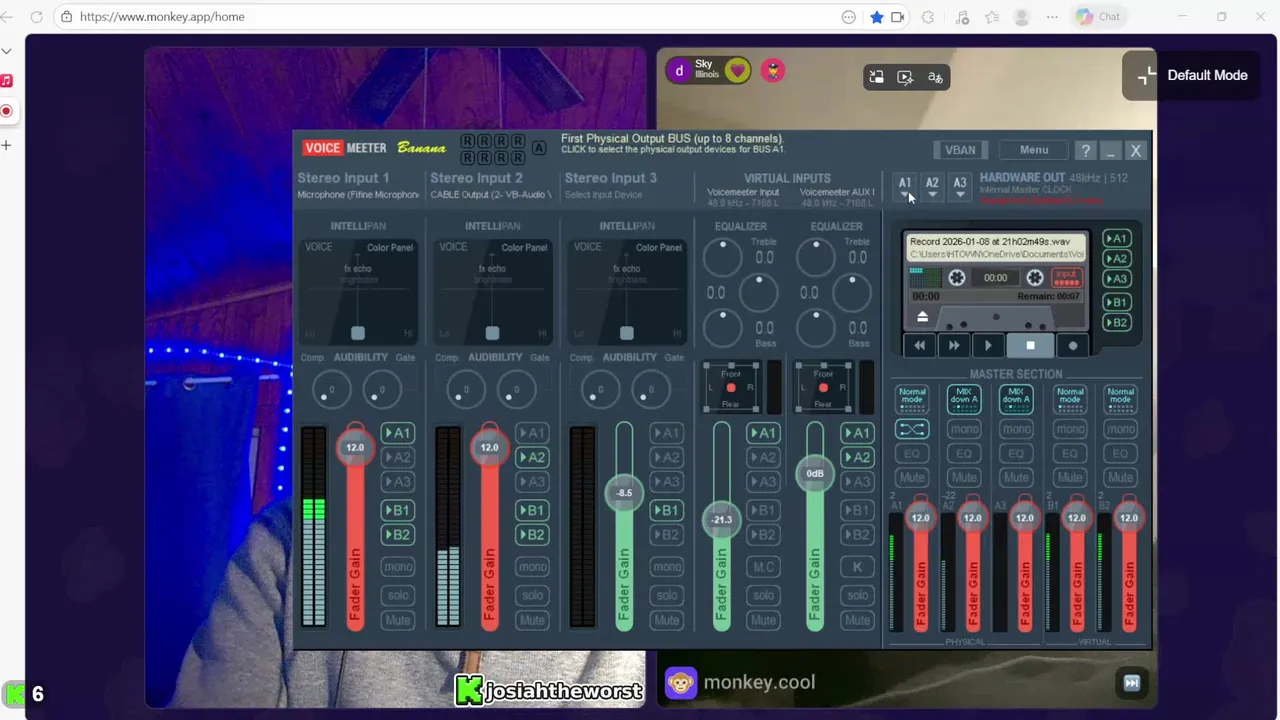Toggle B1 routing on Stereo Input 2

532,510
